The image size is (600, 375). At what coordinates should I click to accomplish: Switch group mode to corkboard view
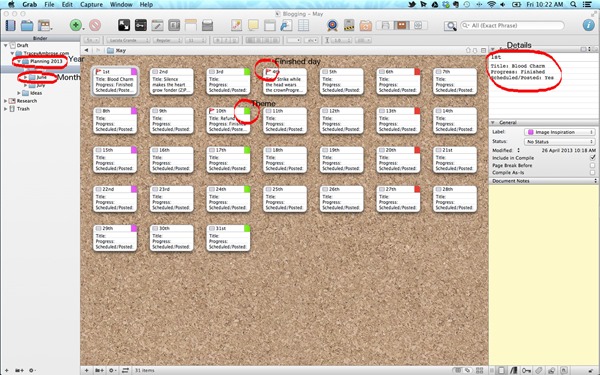point(401,25)
